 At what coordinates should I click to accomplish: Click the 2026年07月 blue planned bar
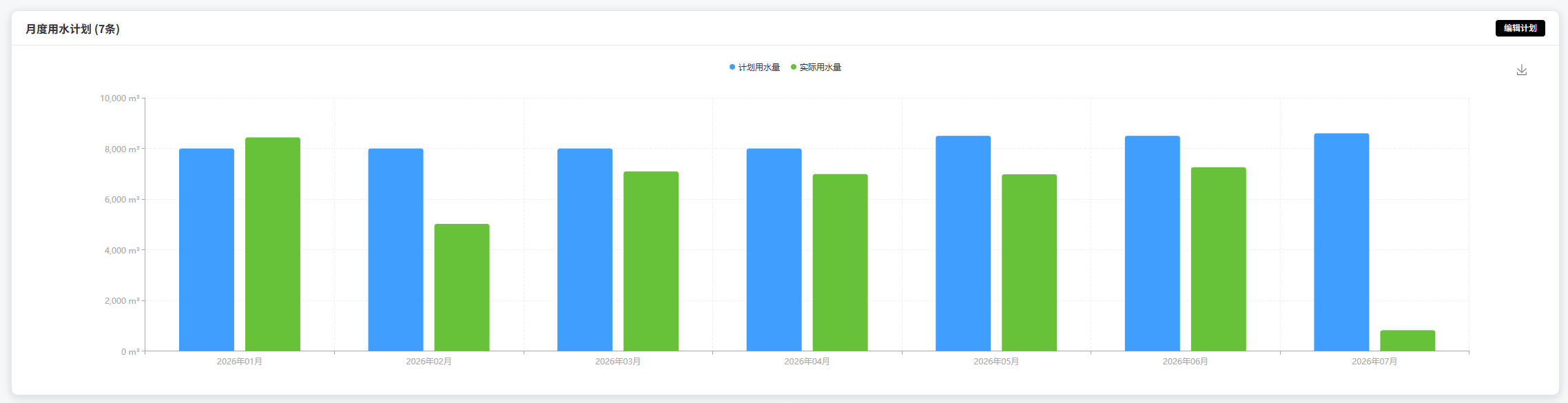pos(1341,242)
